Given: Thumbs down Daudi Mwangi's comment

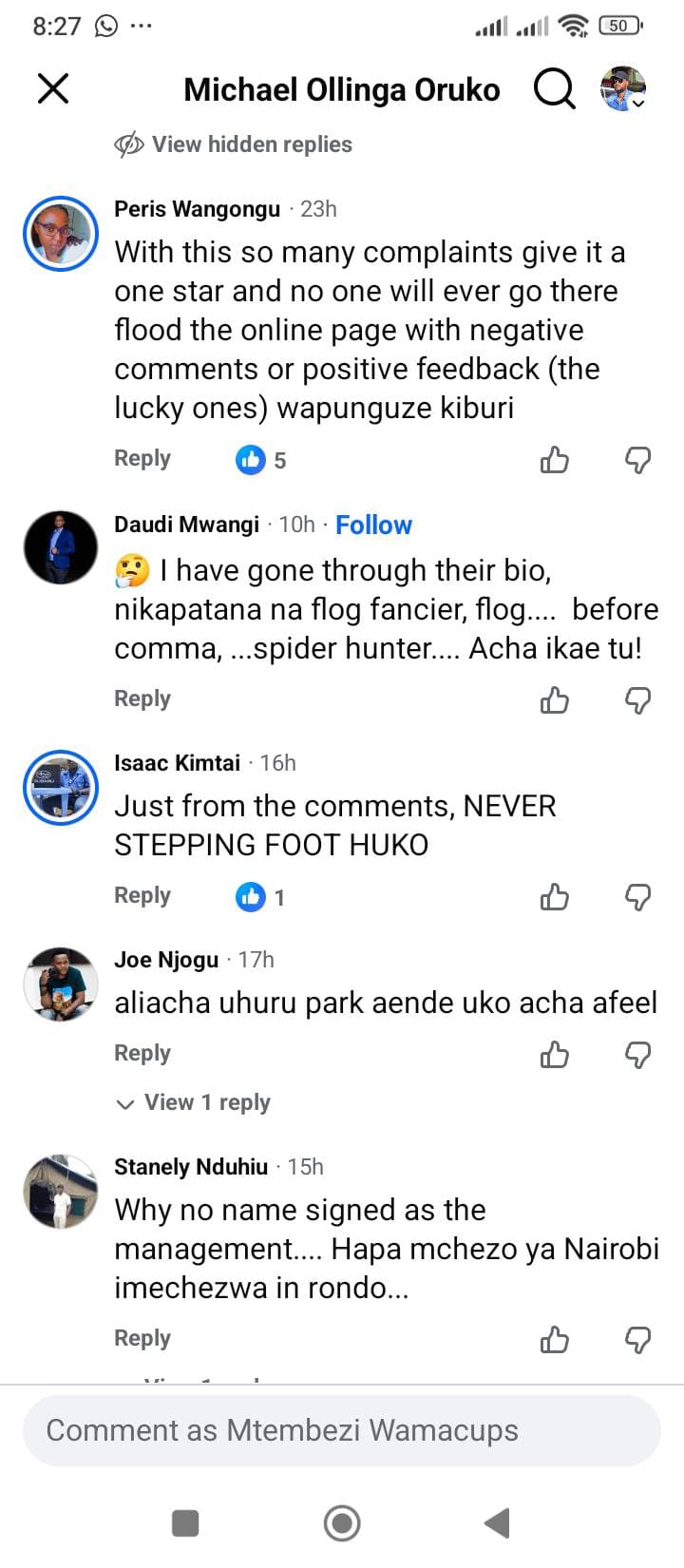Looking at the screenshot, I should tap(637, 701).
